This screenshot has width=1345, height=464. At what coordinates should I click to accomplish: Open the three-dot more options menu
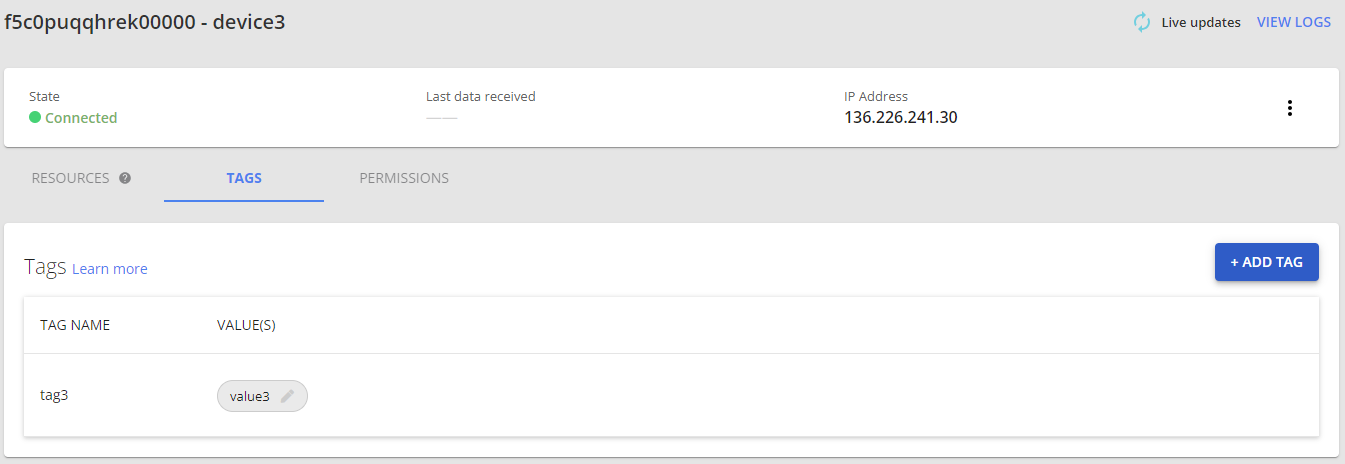coord(1290,108)
